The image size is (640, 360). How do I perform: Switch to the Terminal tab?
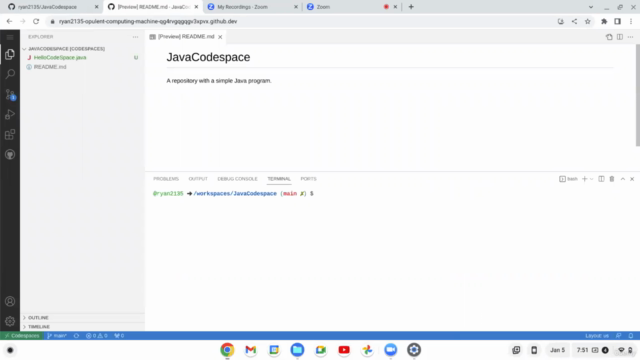click(279, 179)
